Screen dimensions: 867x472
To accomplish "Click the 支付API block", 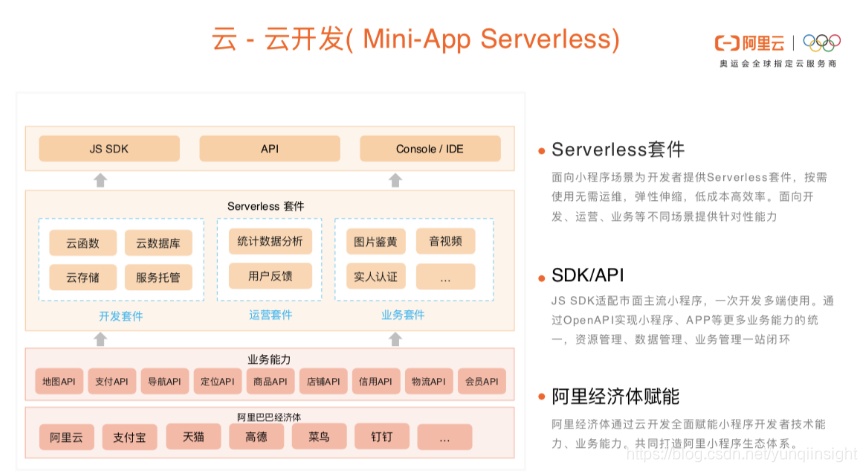I will click(x=112, y=381).
